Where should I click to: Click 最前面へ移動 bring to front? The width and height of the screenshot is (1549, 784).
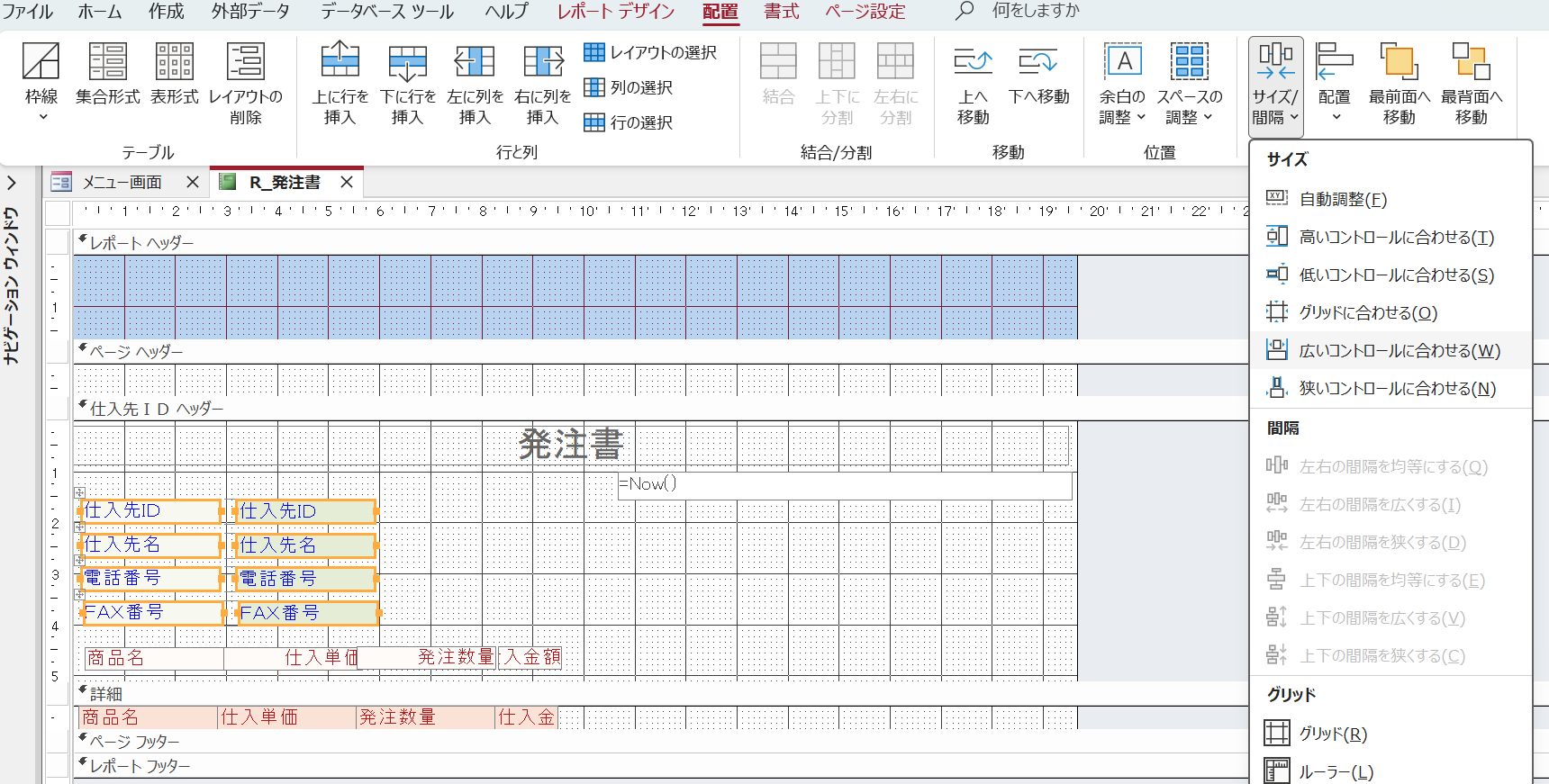pyautogui.click(x=1400, y=85)
